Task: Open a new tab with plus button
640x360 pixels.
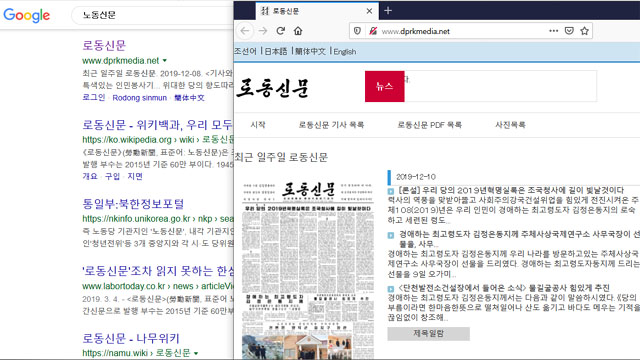Action: point(388,11)
